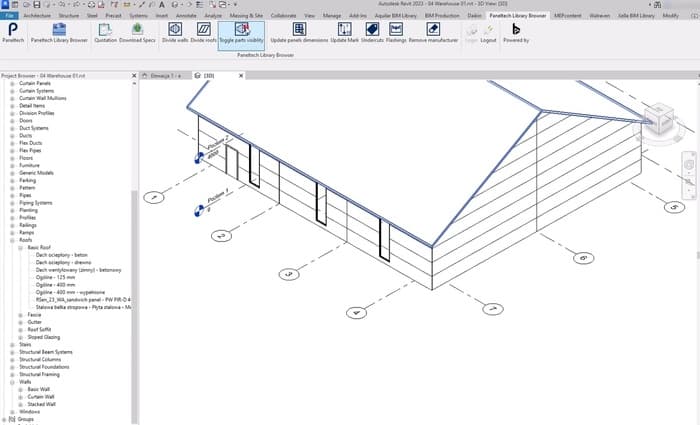Collapse the Walls tree node

coord(12,382)
